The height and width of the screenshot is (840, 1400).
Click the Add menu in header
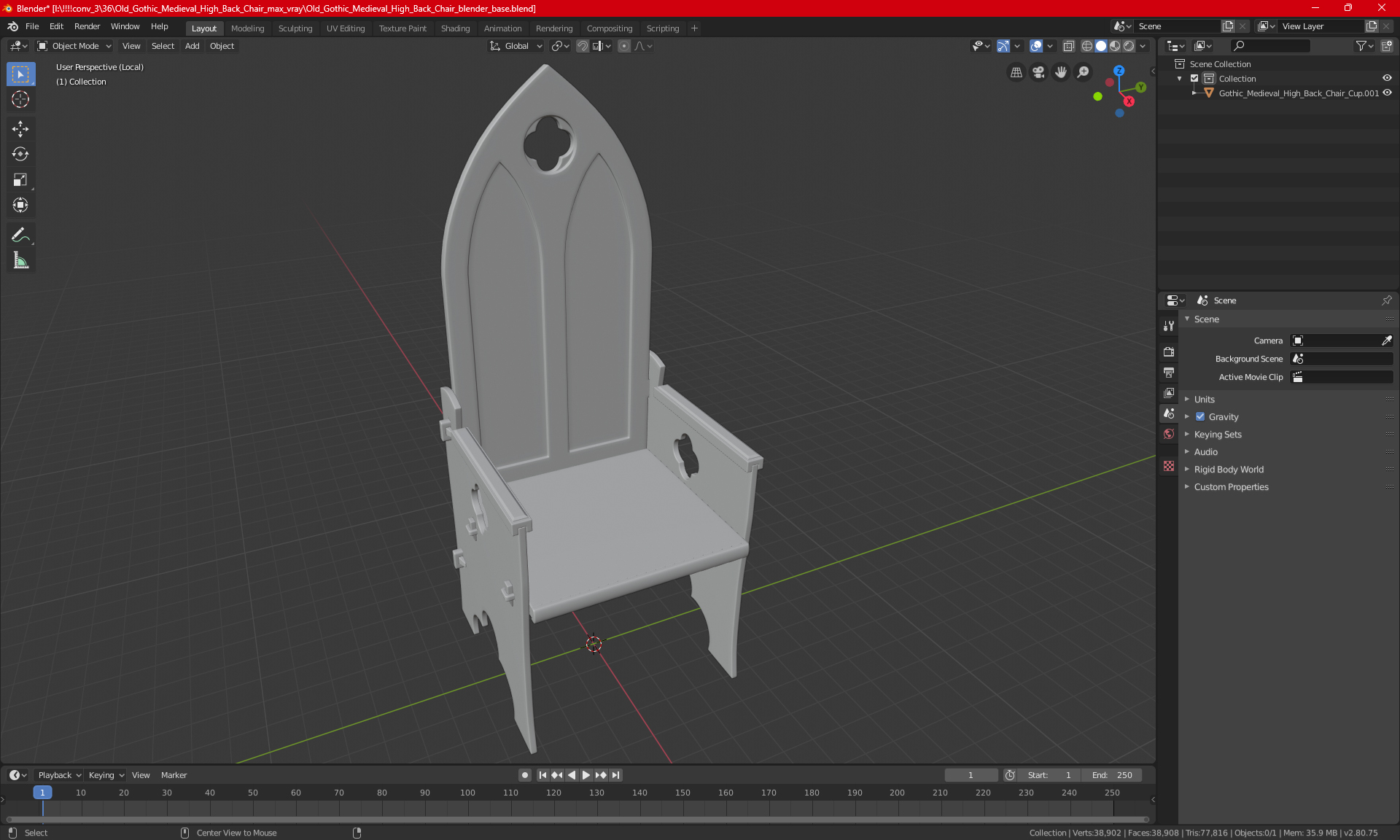(191, 45)
